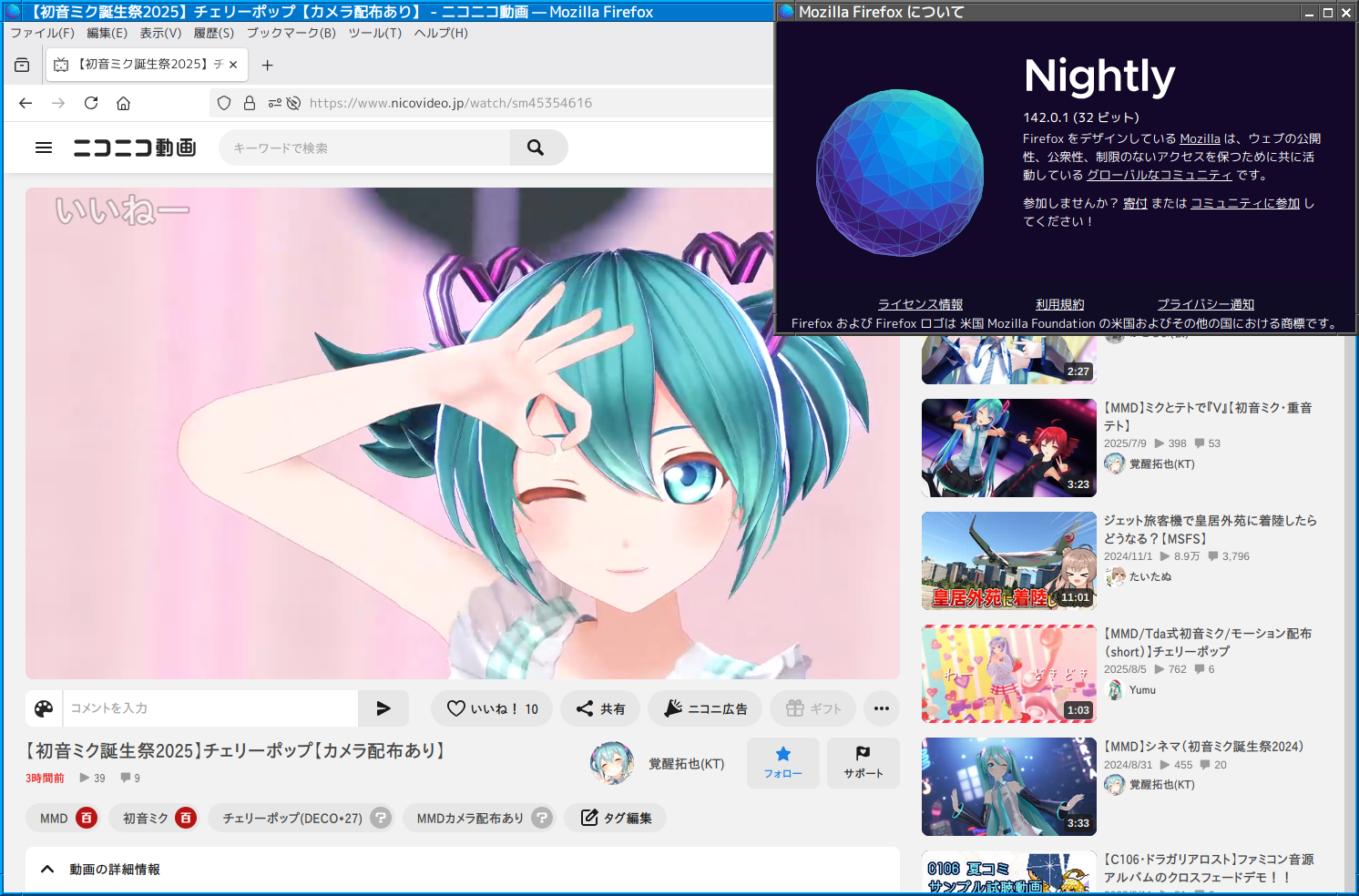The height and width of the screenshot is (896, 1359).
Task: Go to Firefox home page
Action: click(124, 103)
